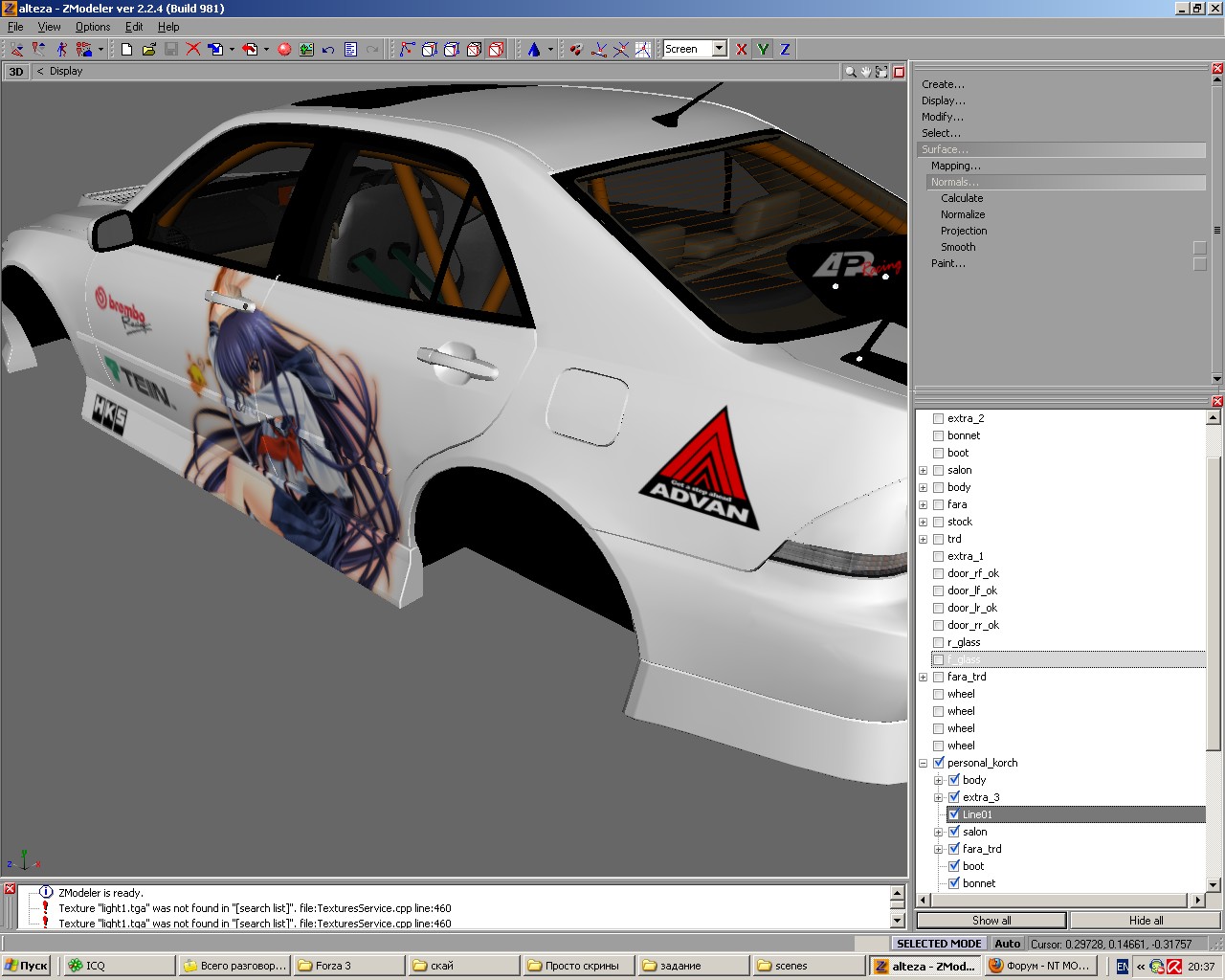Open the Help menu
This screenshot has width=1225, height=980.
168,27
